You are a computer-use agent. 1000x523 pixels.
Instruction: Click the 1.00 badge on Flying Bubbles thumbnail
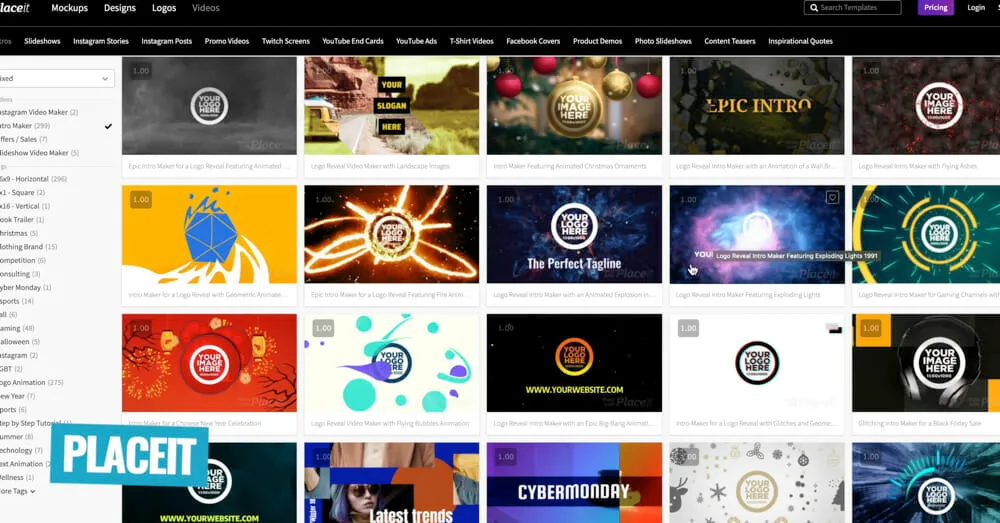(323, 328)
